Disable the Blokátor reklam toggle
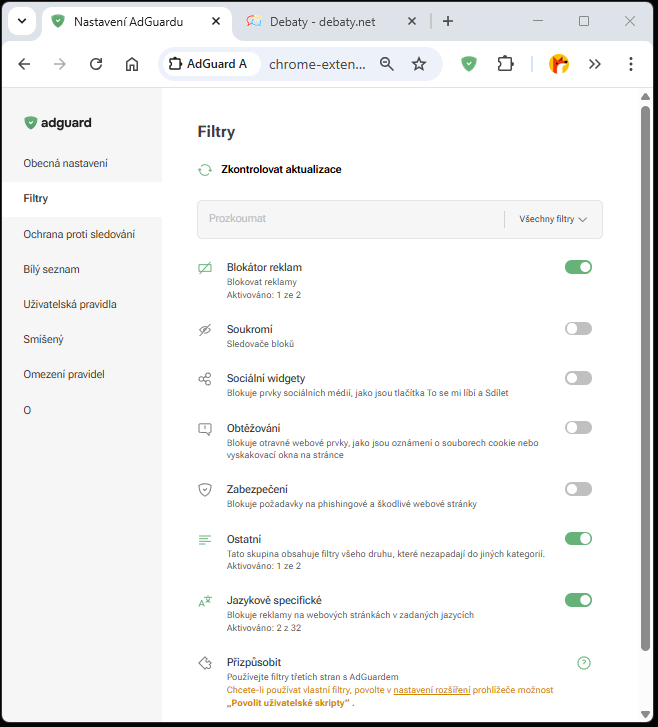Screen dimensions: 658x727 578,267
